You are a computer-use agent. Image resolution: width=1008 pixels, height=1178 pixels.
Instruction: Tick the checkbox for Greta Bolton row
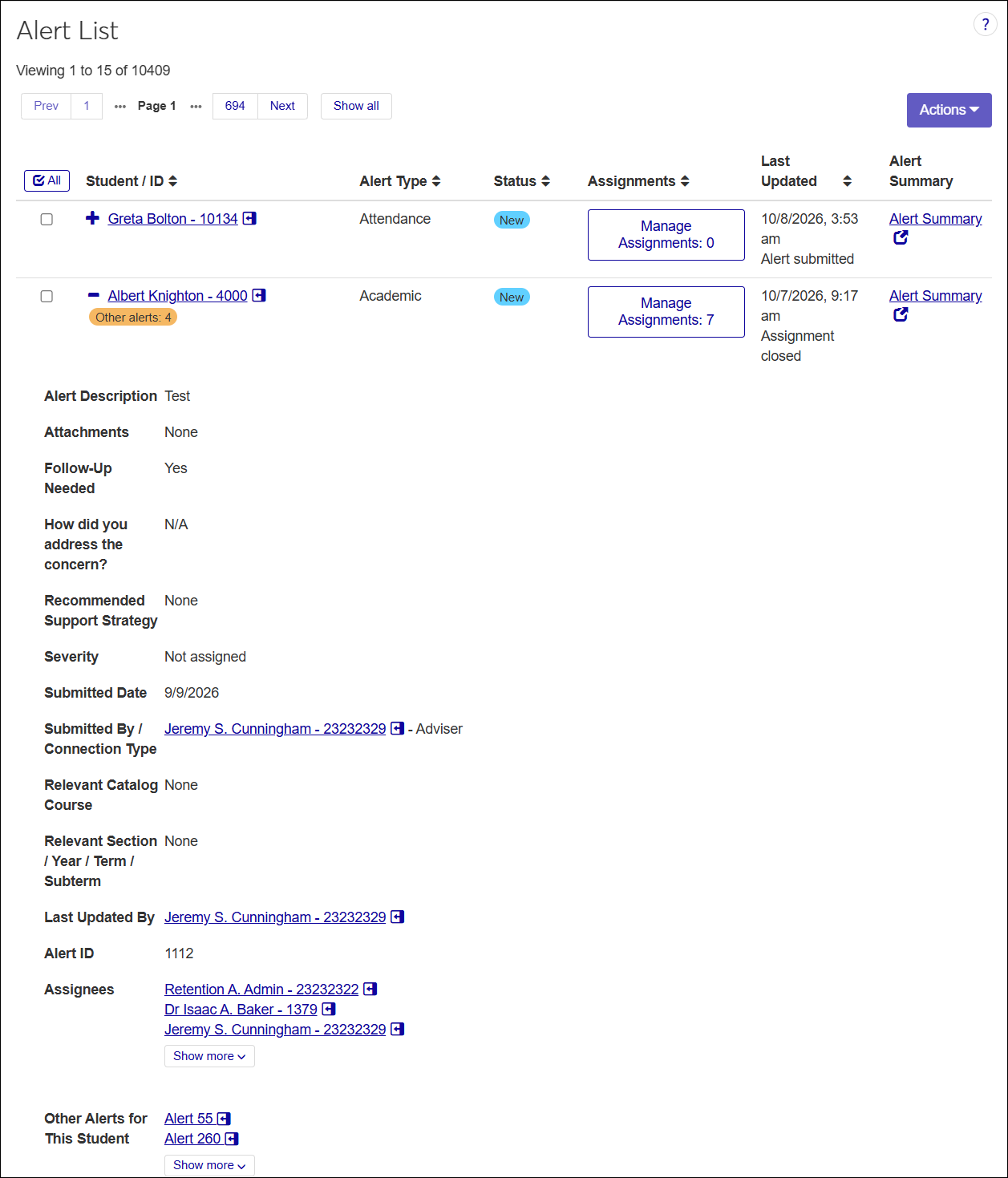tap(47, 219)
